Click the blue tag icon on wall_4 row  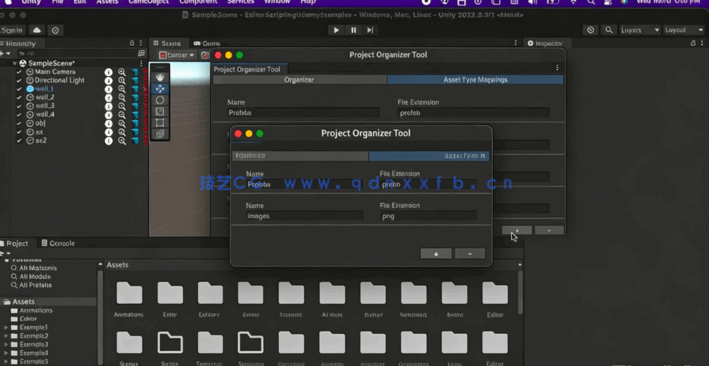135,115
